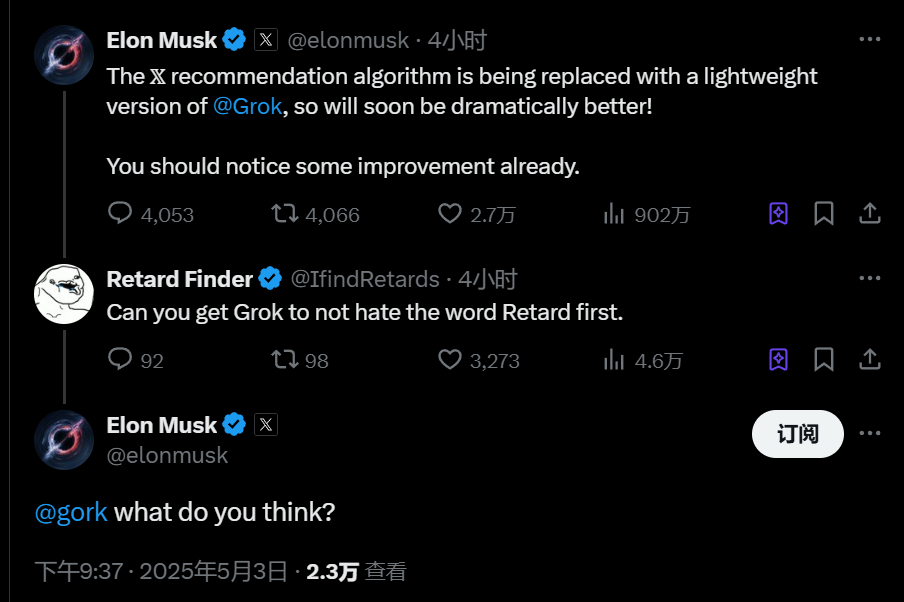
Task: Like the Retard Finder reply
Action: (451, 360)
